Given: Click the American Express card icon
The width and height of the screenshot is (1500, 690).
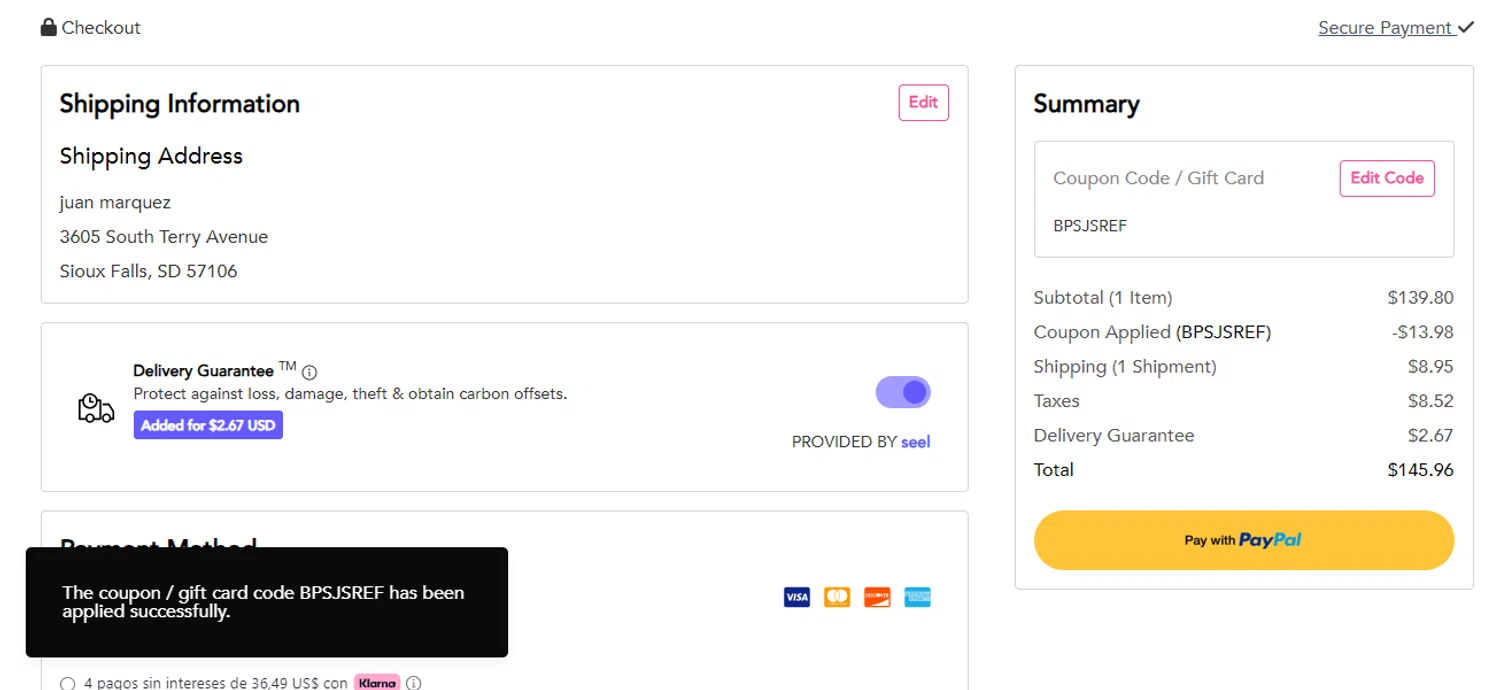Looking at the screenshot, I should tap(917, 597).
